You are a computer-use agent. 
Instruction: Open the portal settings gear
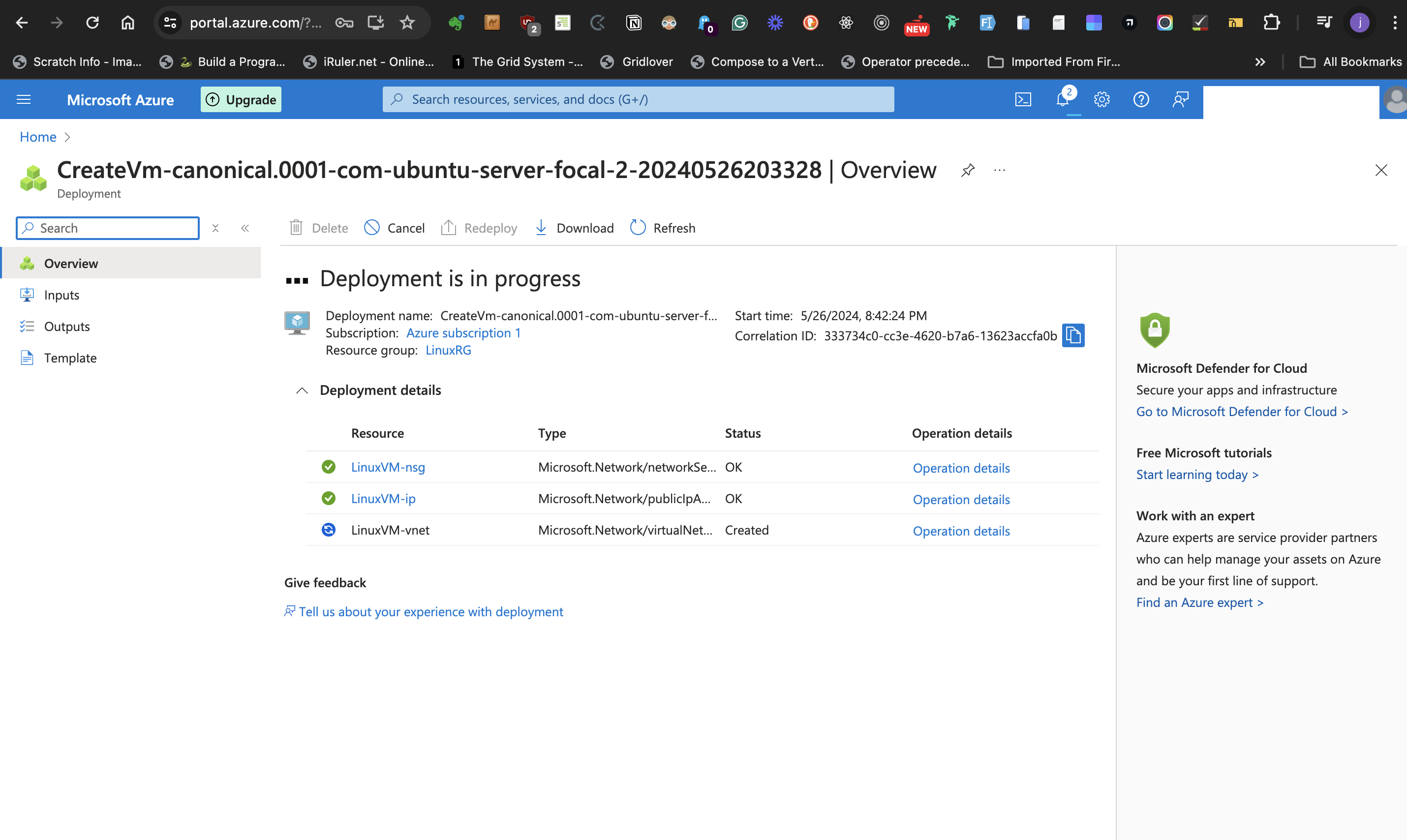(x=1101, y=100)
